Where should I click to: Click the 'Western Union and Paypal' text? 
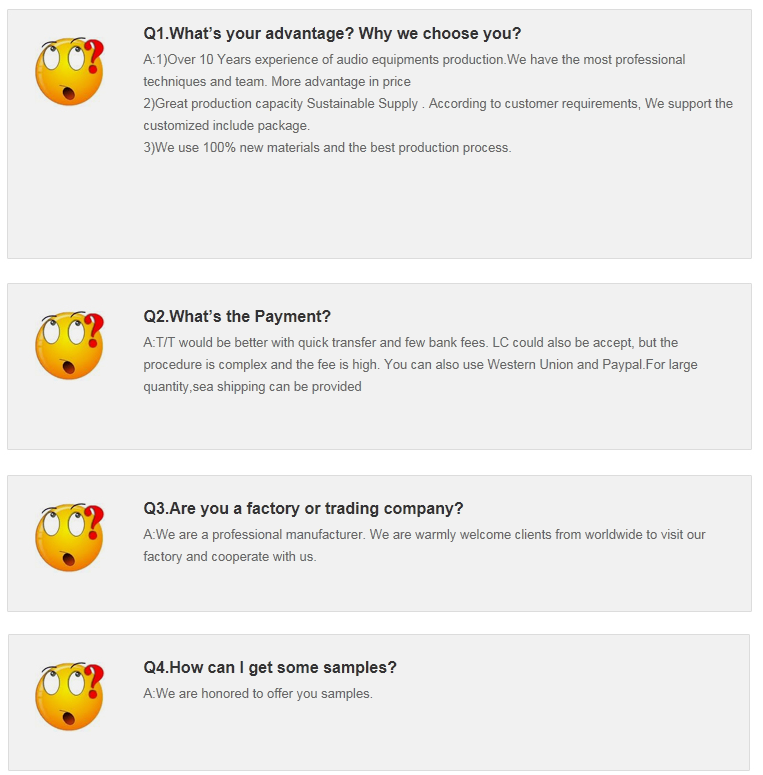pyautogui.click(x=565, y=365)
